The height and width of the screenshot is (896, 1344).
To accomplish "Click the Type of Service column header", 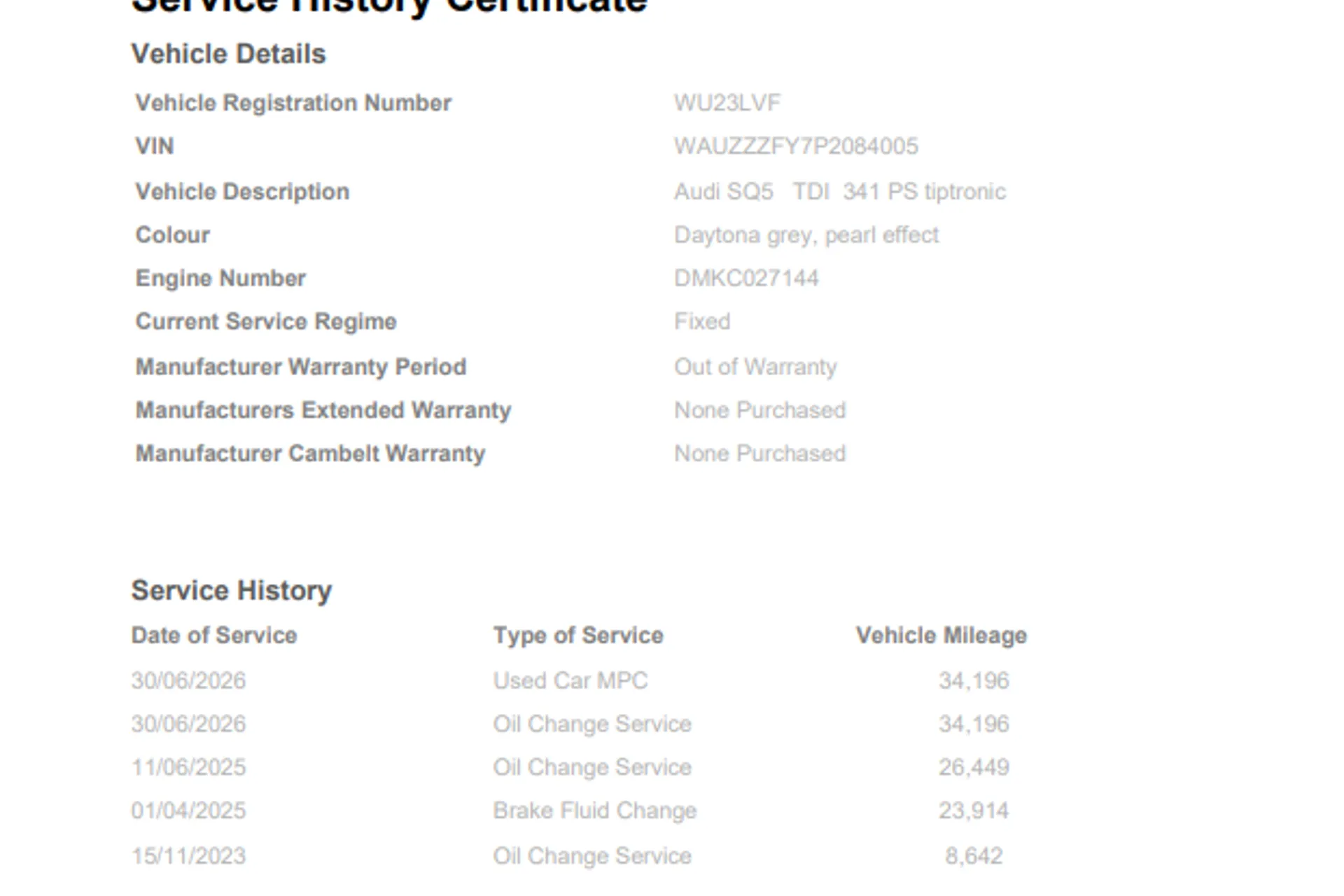I will click(x=578, y=636).
